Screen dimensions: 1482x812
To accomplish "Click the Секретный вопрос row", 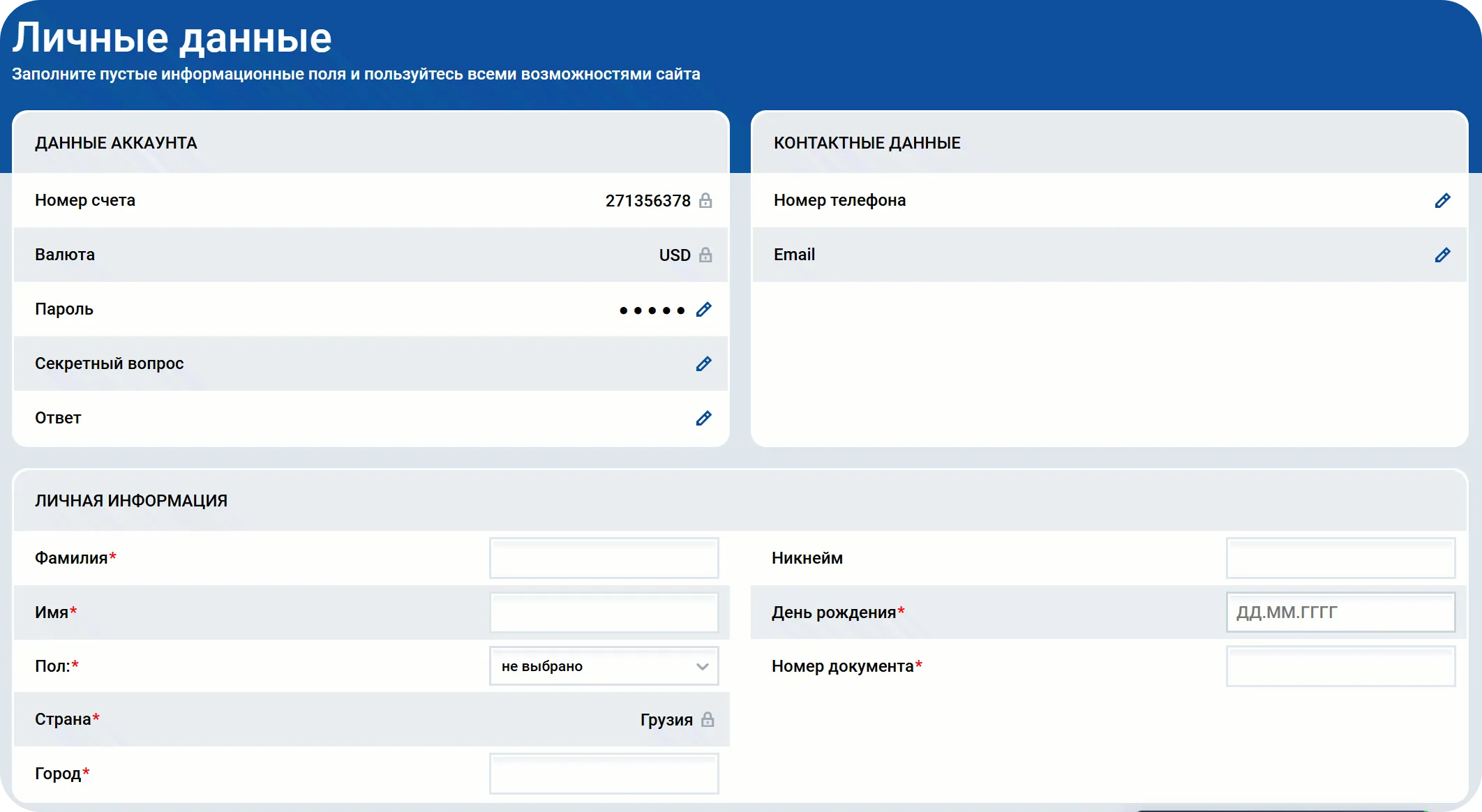I will coord(349,363).
